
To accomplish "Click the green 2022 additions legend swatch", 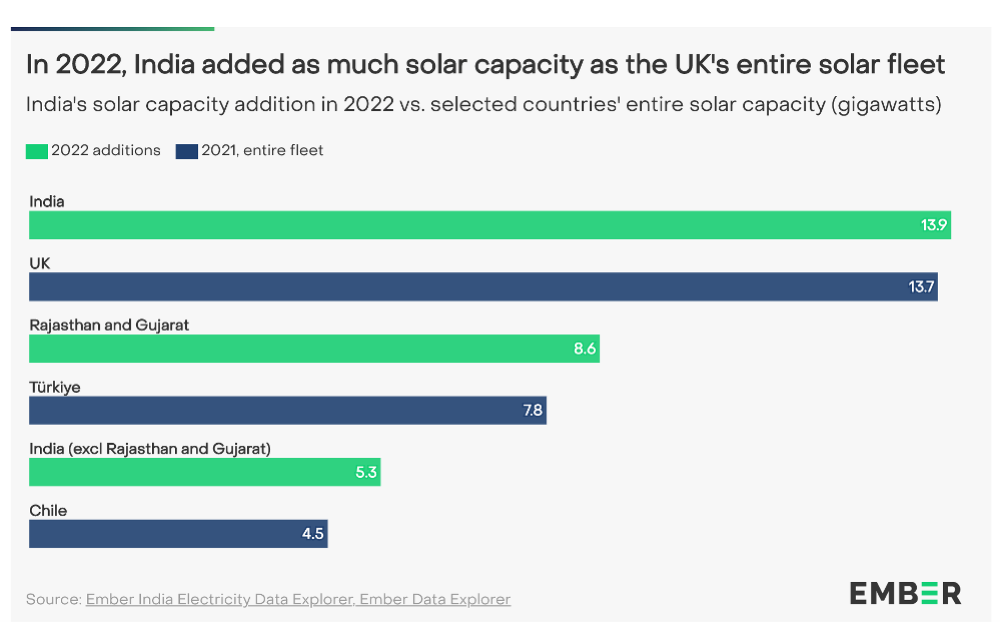I will tap(36, 151).
